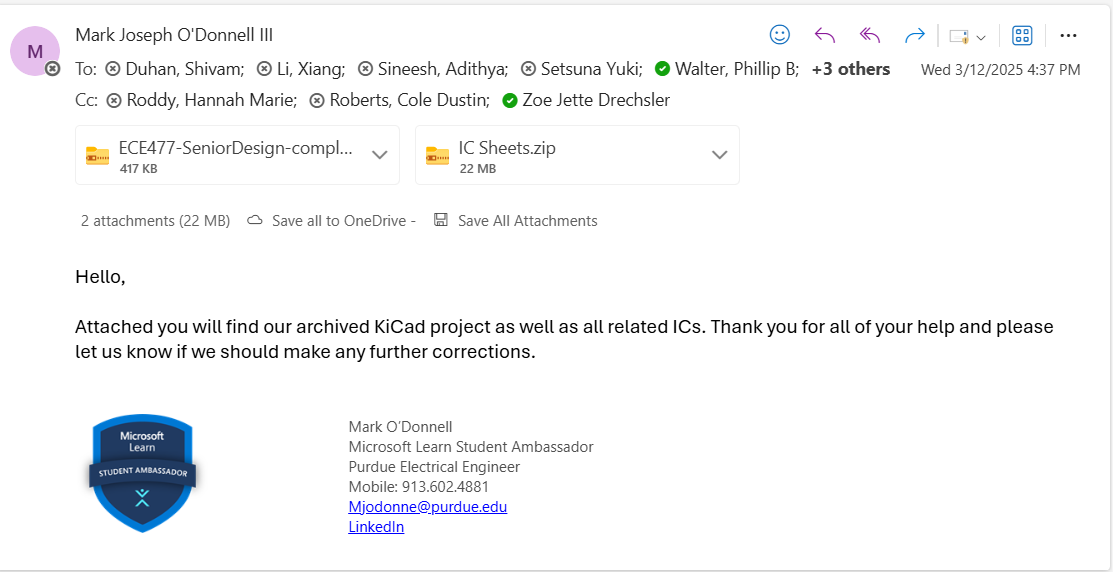
Task: Open the Mjodonne@purdue.edu email link
Action: (x=427, y=507)
